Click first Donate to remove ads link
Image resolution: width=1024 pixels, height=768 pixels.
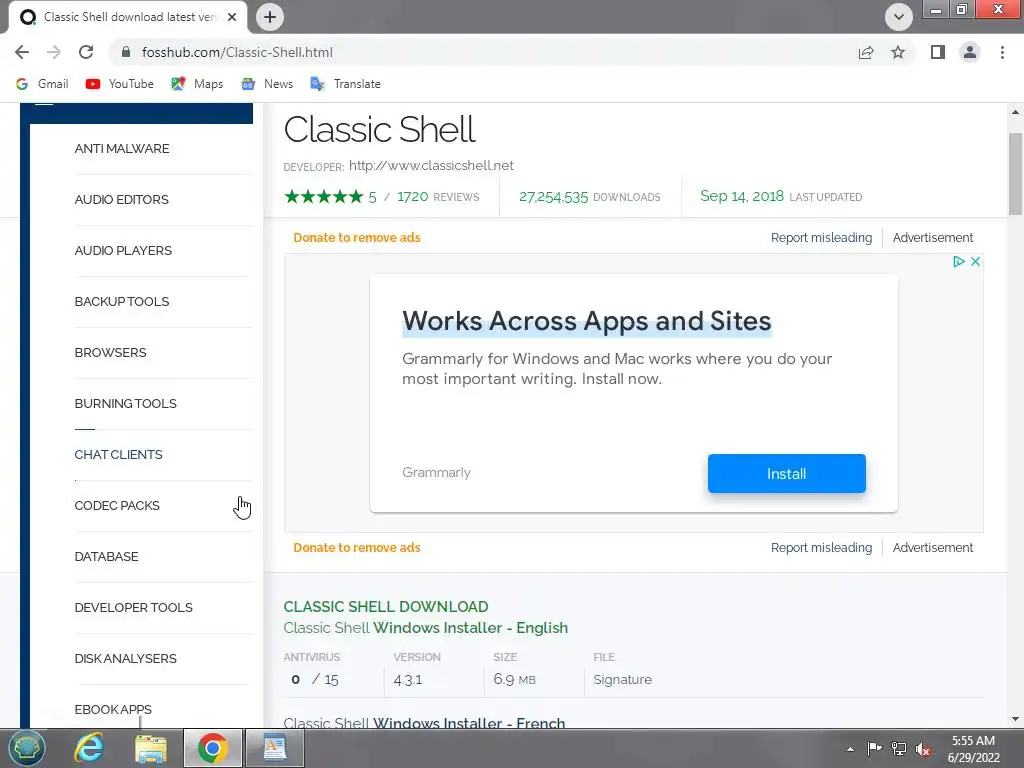357,238
